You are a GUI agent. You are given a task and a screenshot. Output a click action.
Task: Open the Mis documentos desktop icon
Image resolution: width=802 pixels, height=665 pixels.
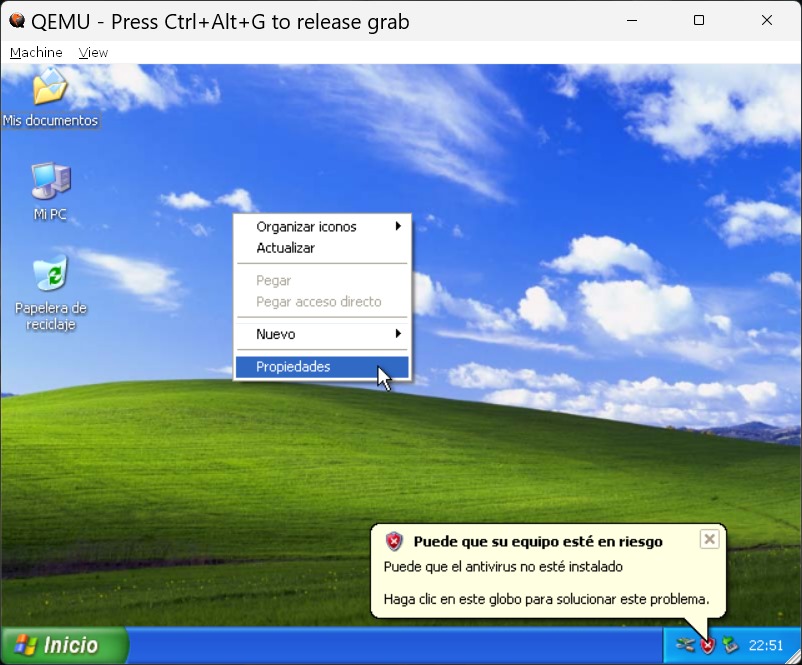(50, 97)
